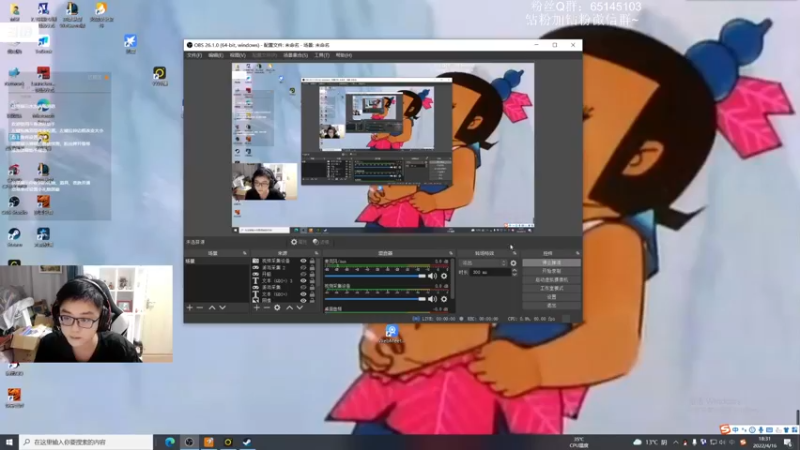The height and width of the screenshot is (450, 800).
Task: Mute the 视频采集设备 speaker icon in mixer
Action: pyautogui.click(x=432, y=299)
